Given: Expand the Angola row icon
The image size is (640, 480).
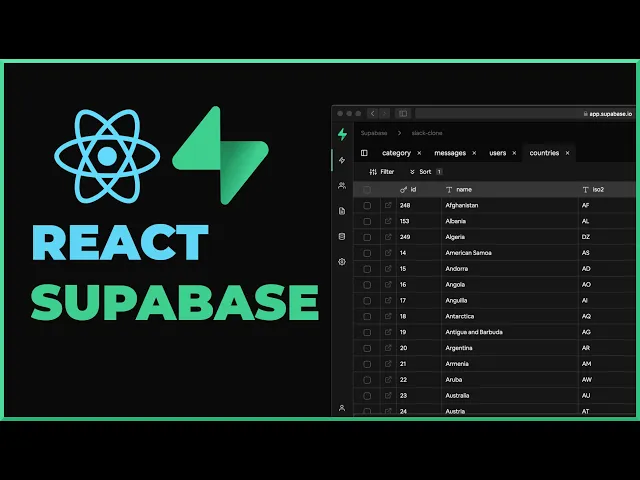Looking at the screenshot, I should [x=388, y=284].
